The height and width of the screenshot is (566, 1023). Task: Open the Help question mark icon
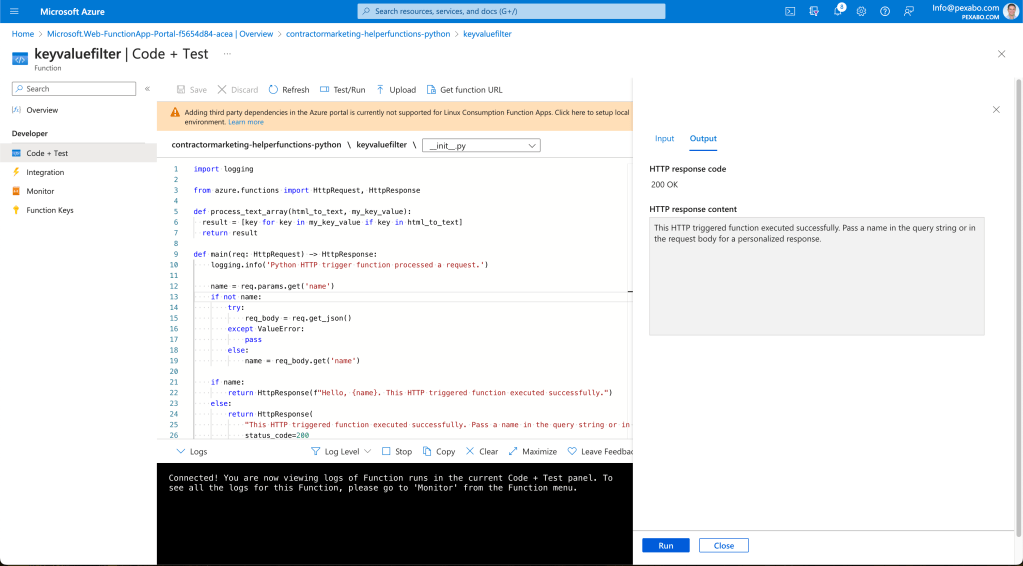[x=885, y=12]
